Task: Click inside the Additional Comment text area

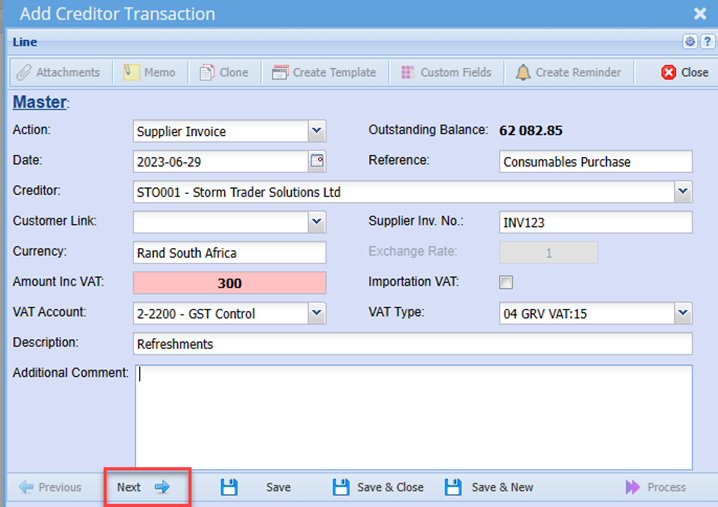Action: [412, 417]
